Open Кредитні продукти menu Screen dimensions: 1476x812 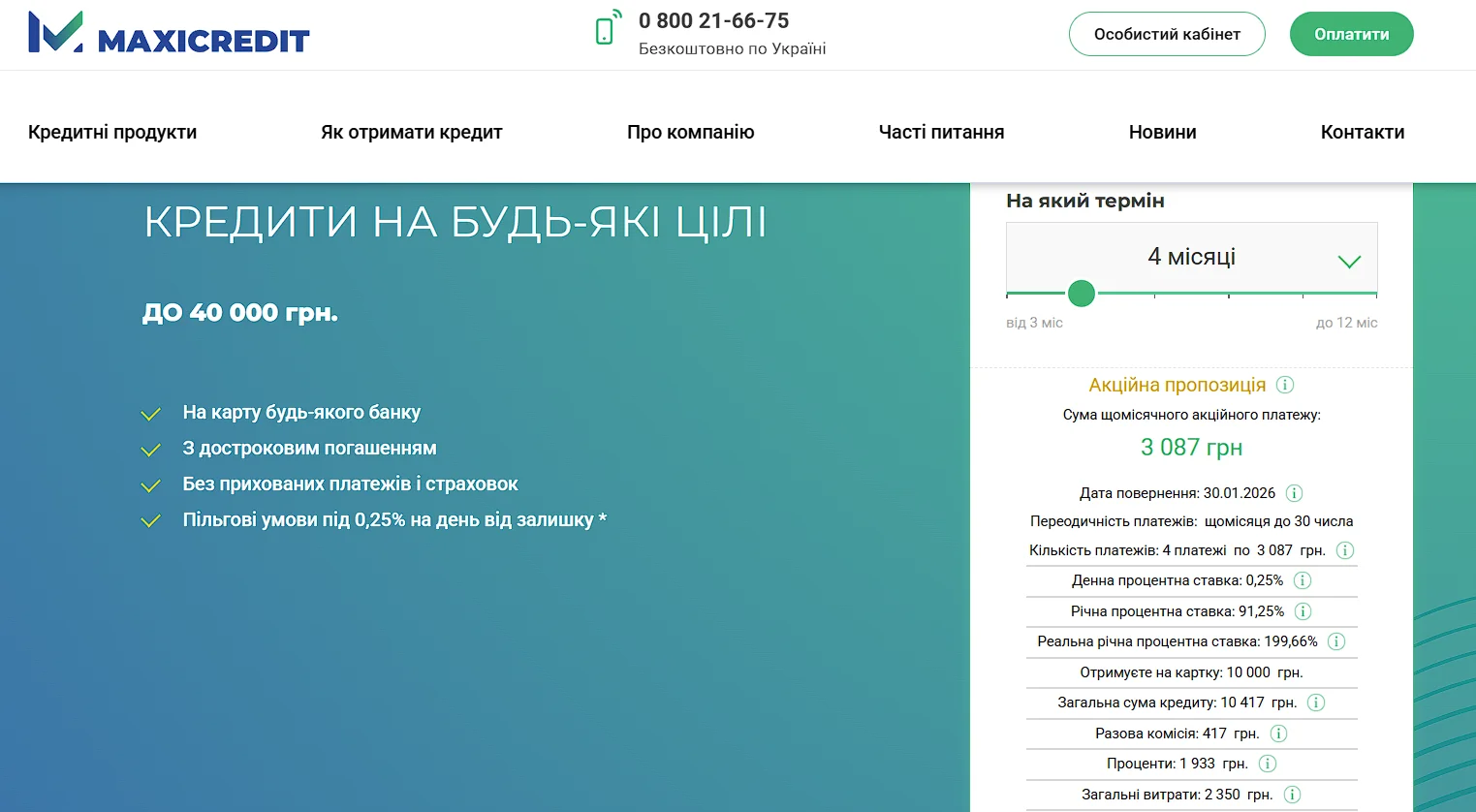(x=112, y=132)
